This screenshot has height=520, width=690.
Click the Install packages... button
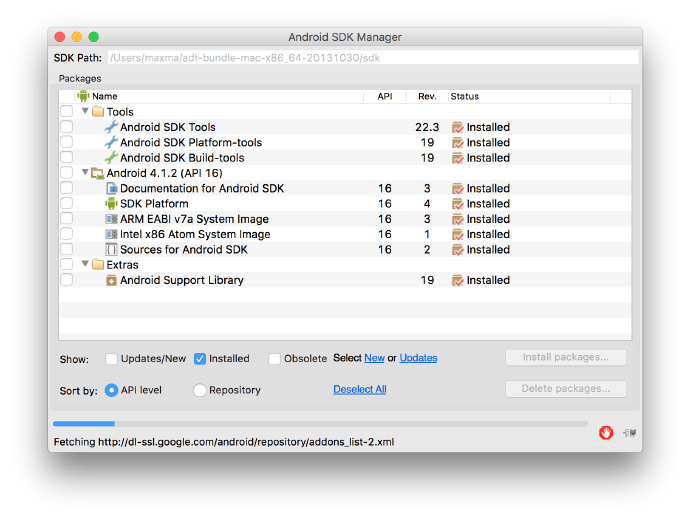pos(566,357)
